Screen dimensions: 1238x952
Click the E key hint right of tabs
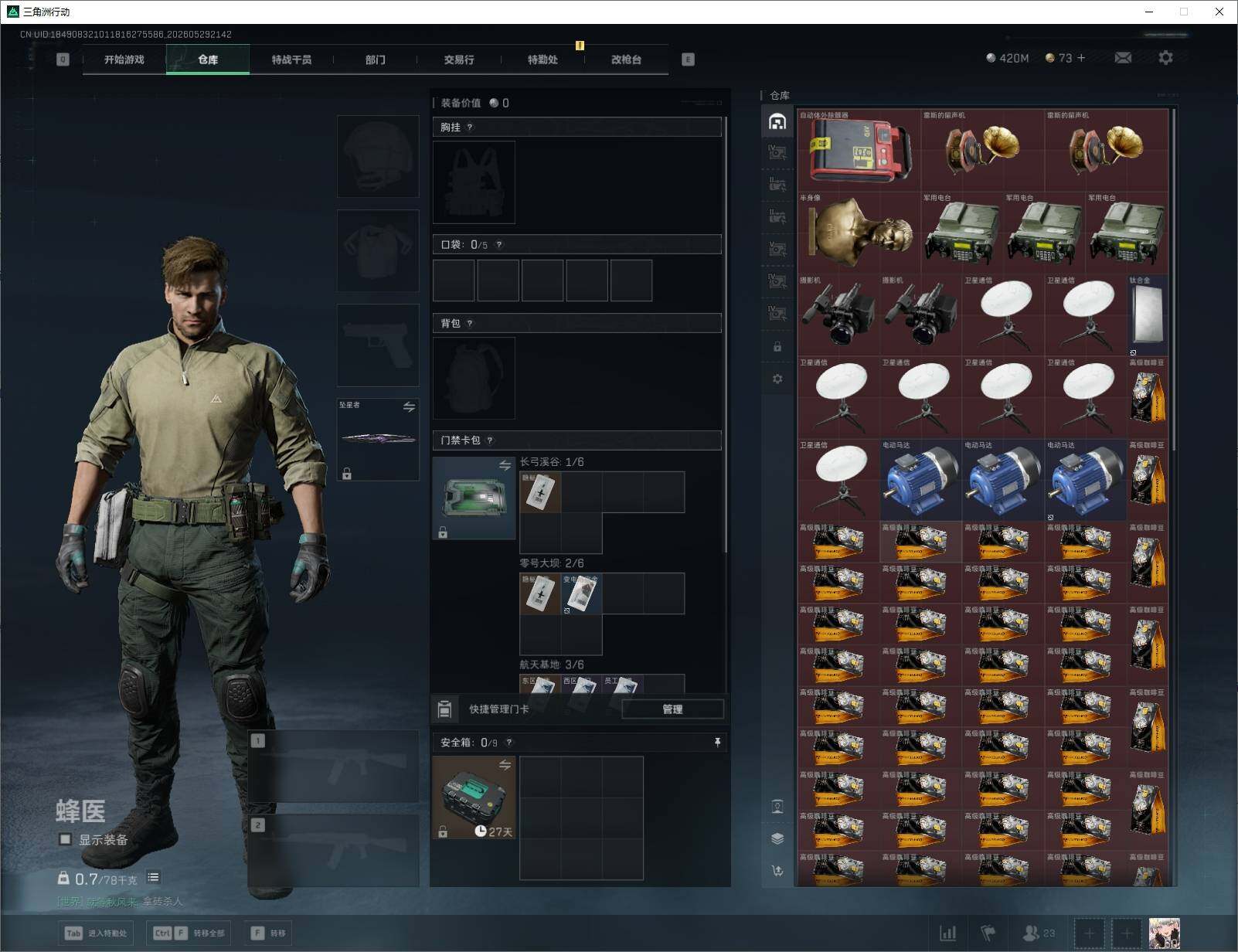tap(688, 59)
